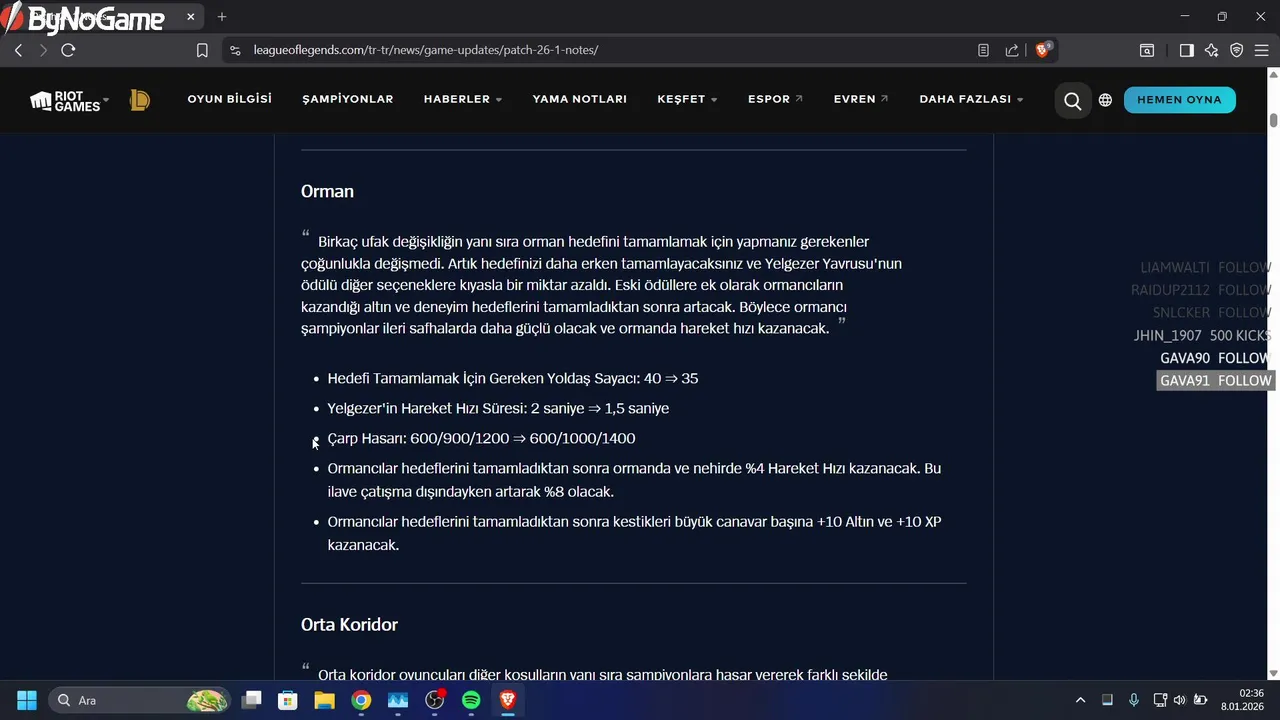Open the browser main menu

(1261, 50)
